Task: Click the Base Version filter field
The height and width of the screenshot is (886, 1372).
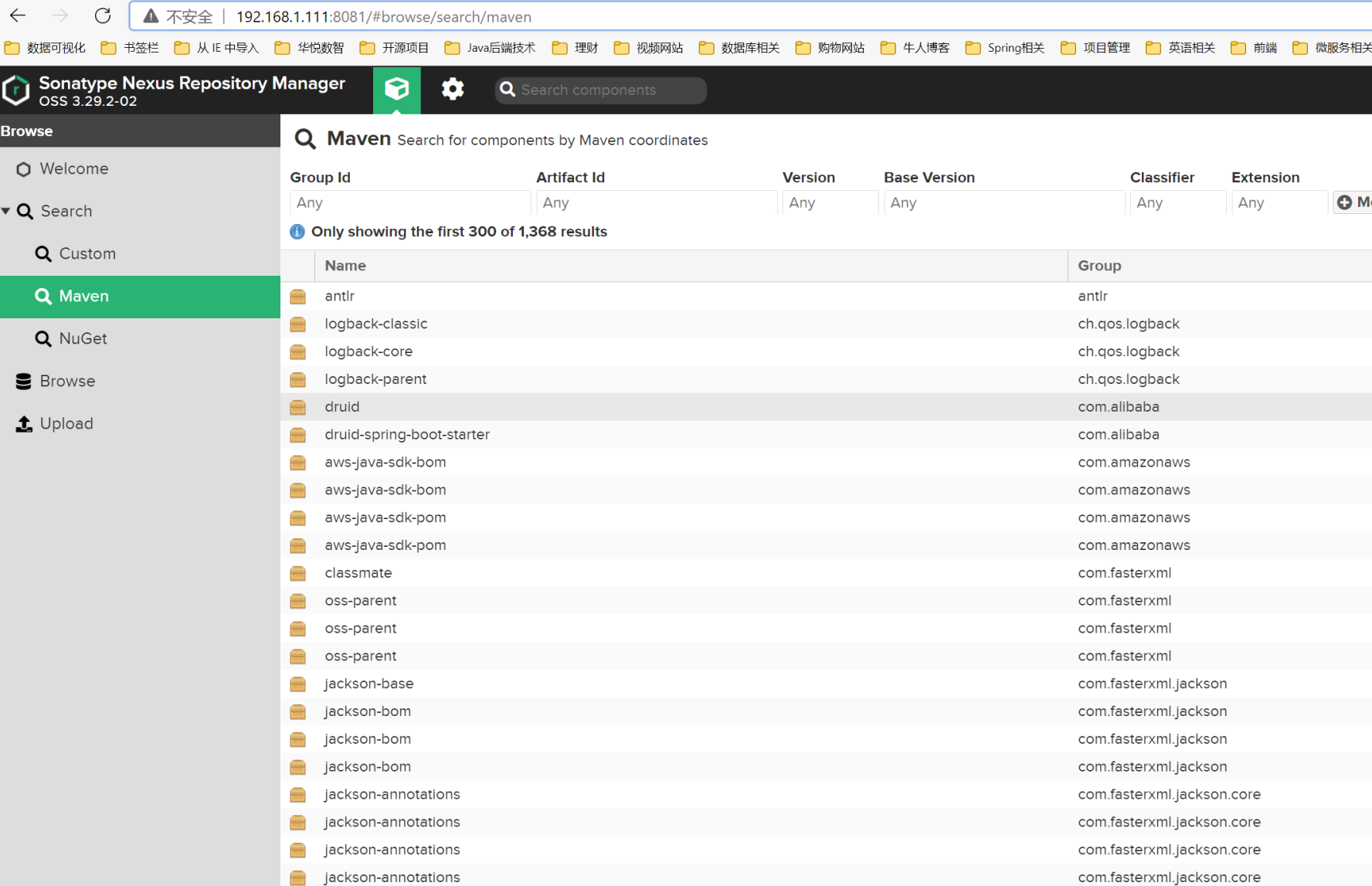Action: pos(1004,202)
